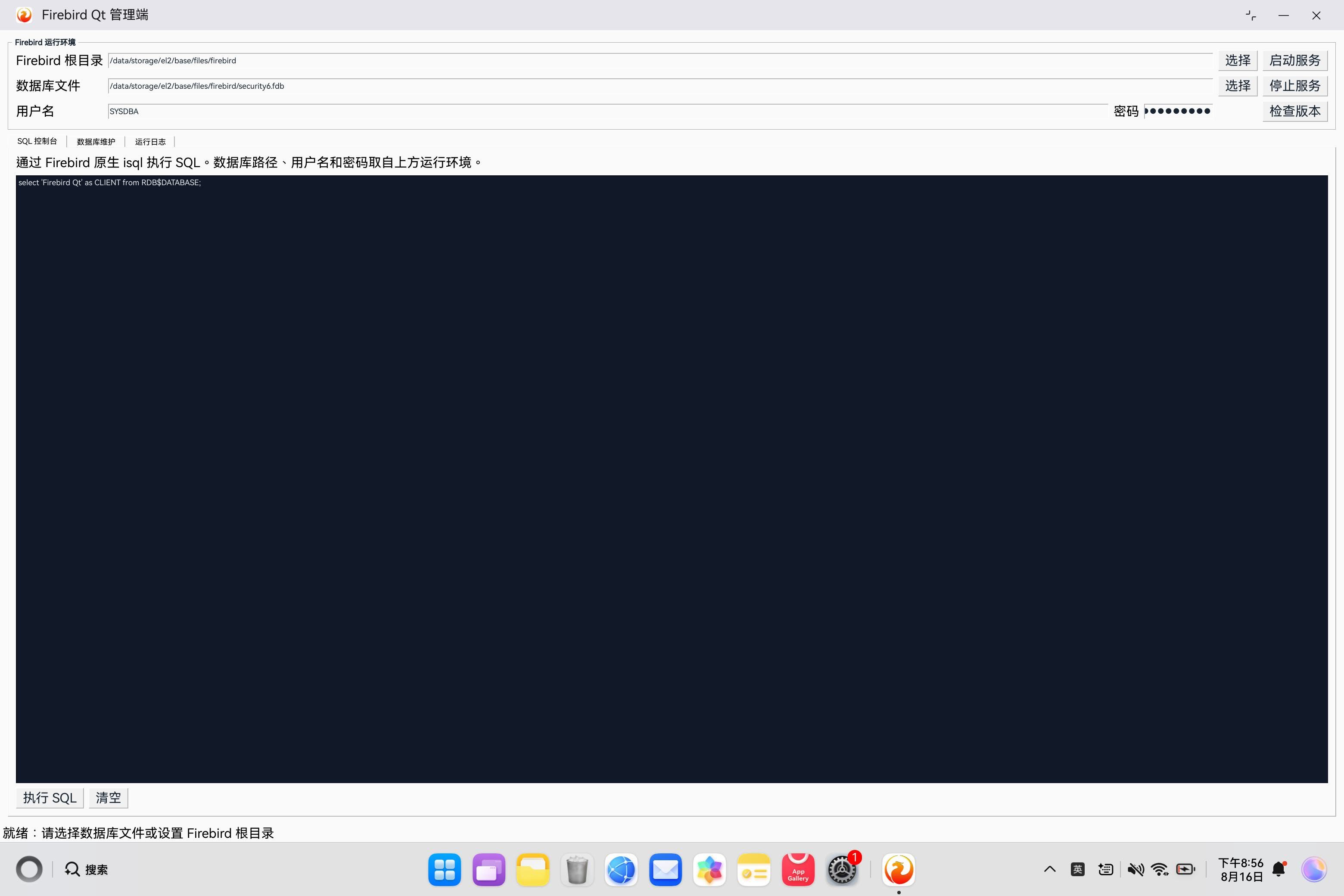The image size is (1344, 896).
Task: Click the date 8月16日 in the tray
Action: [x=1241, y=877]
